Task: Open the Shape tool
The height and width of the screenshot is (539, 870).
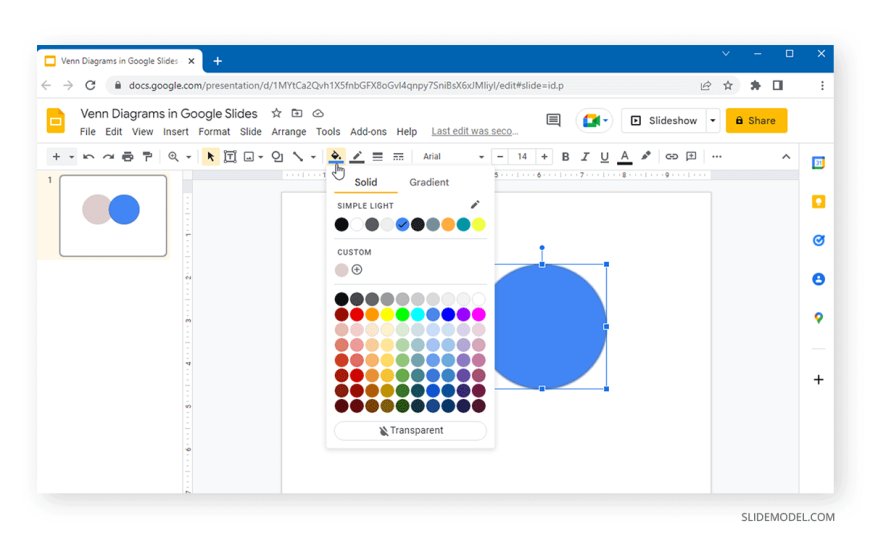Action: coord(277,157)
